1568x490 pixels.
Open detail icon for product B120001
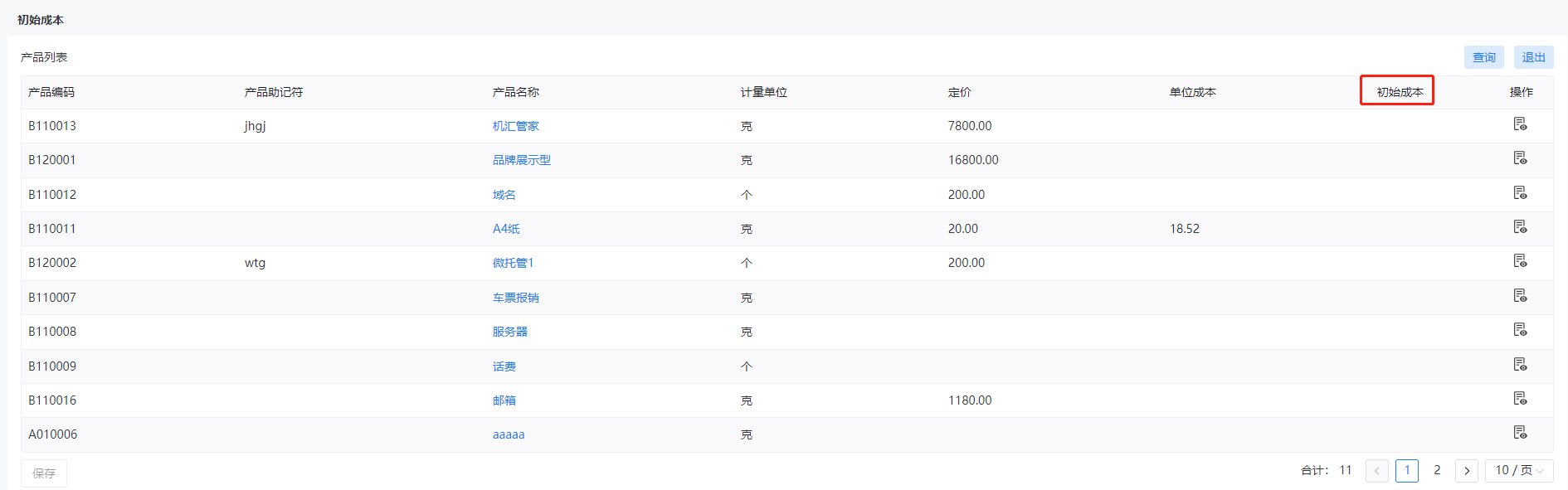[x=1520, y=158]
